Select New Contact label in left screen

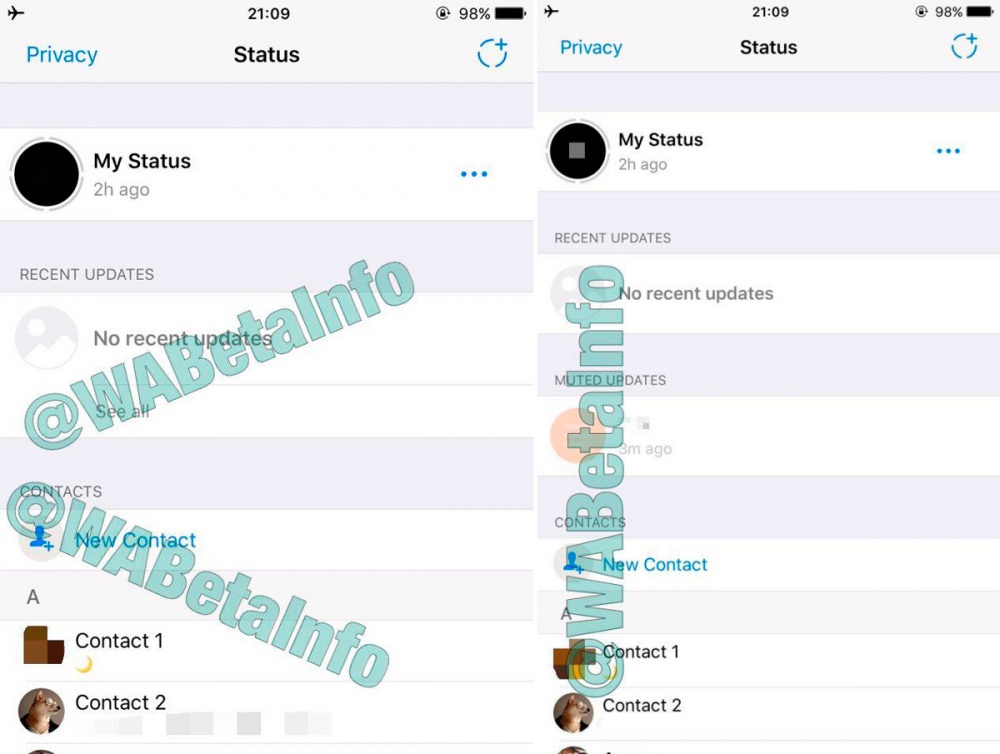click(x=136, y=540)
